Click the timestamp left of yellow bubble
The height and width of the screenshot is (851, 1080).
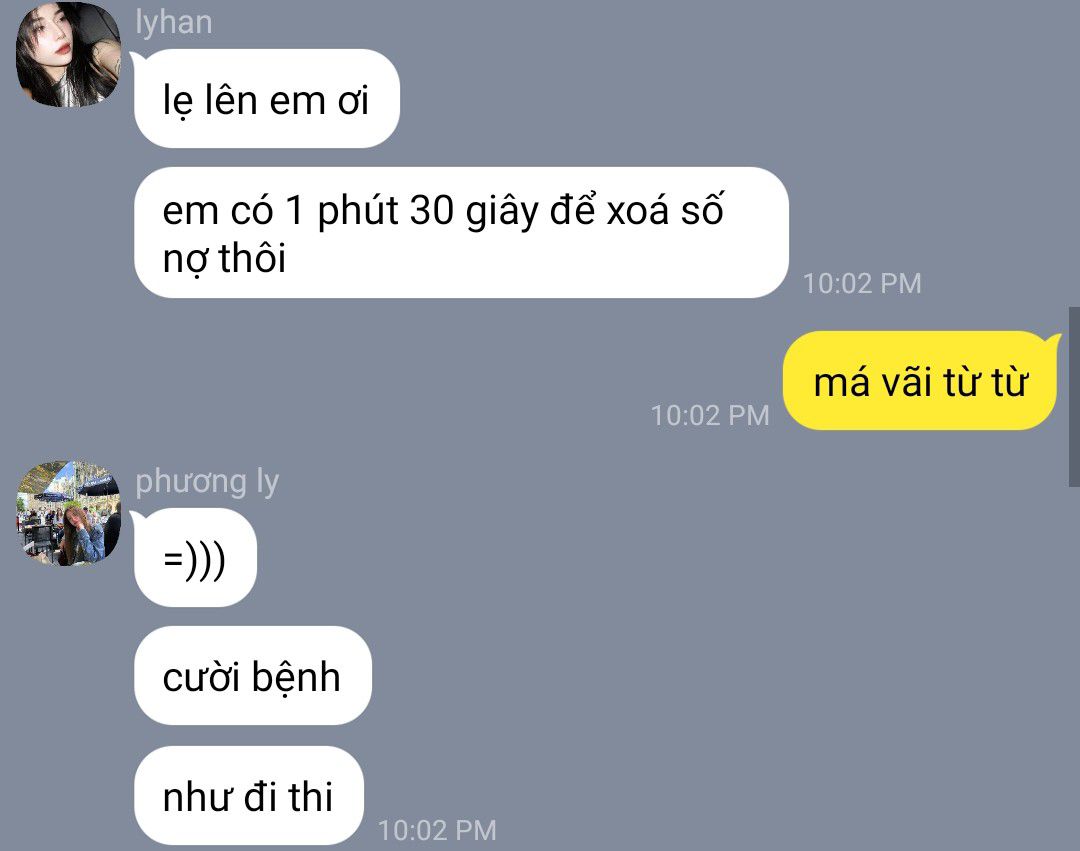click(x=709, y=416)
